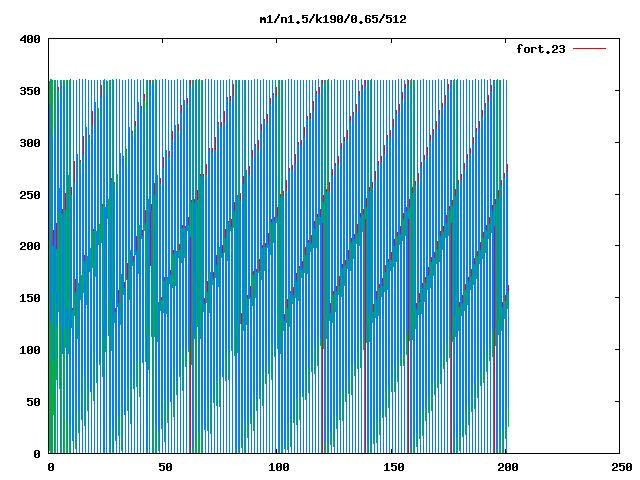Click y-axis label 100
This screenshot has width=640, height=480.
click(30, 350)
